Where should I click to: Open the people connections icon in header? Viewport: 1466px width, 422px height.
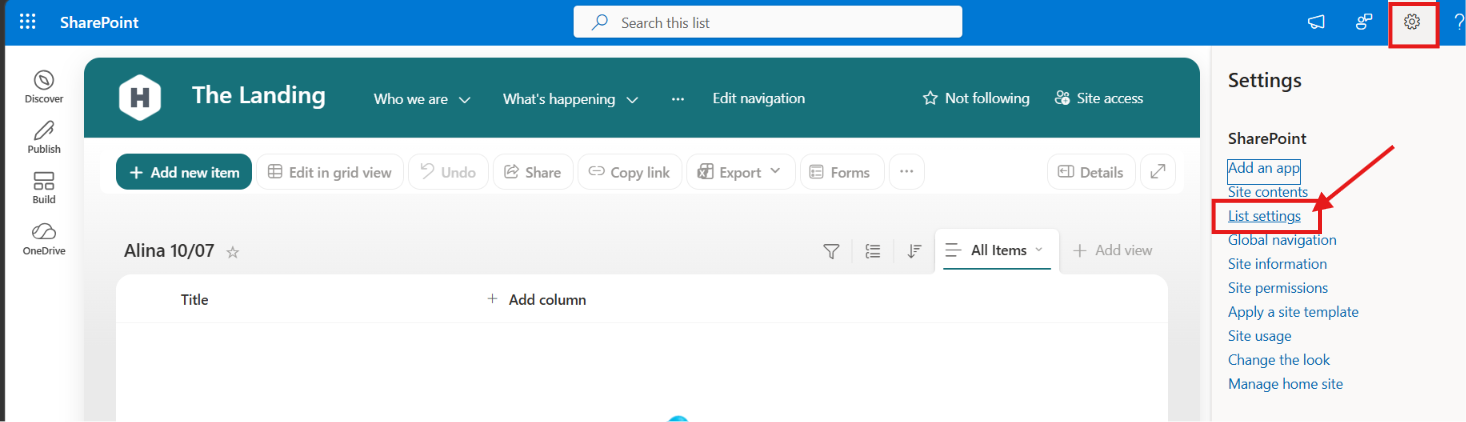[1364, 22]
